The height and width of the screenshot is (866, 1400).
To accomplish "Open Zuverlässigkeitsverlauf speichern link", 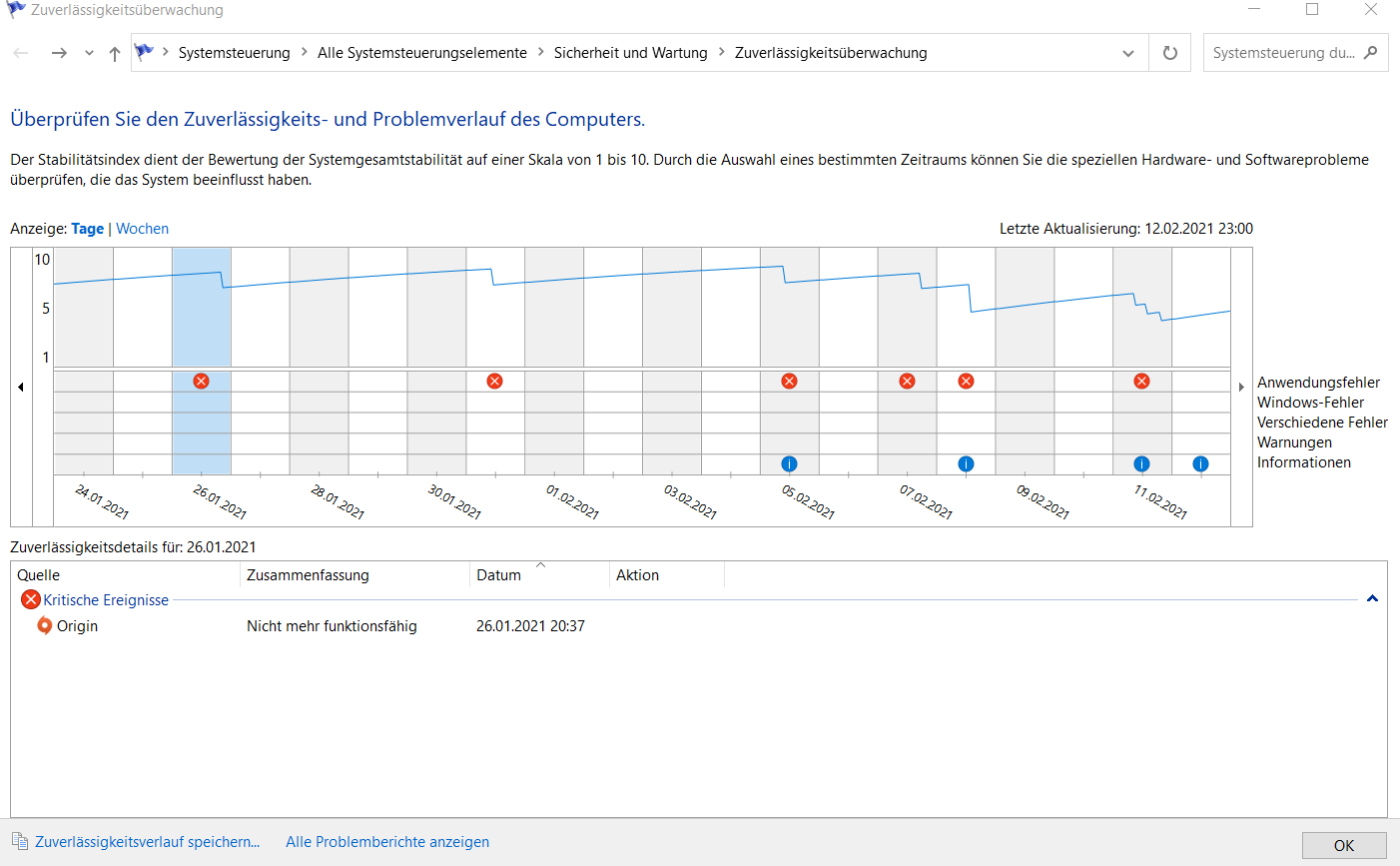I will 148,842.
